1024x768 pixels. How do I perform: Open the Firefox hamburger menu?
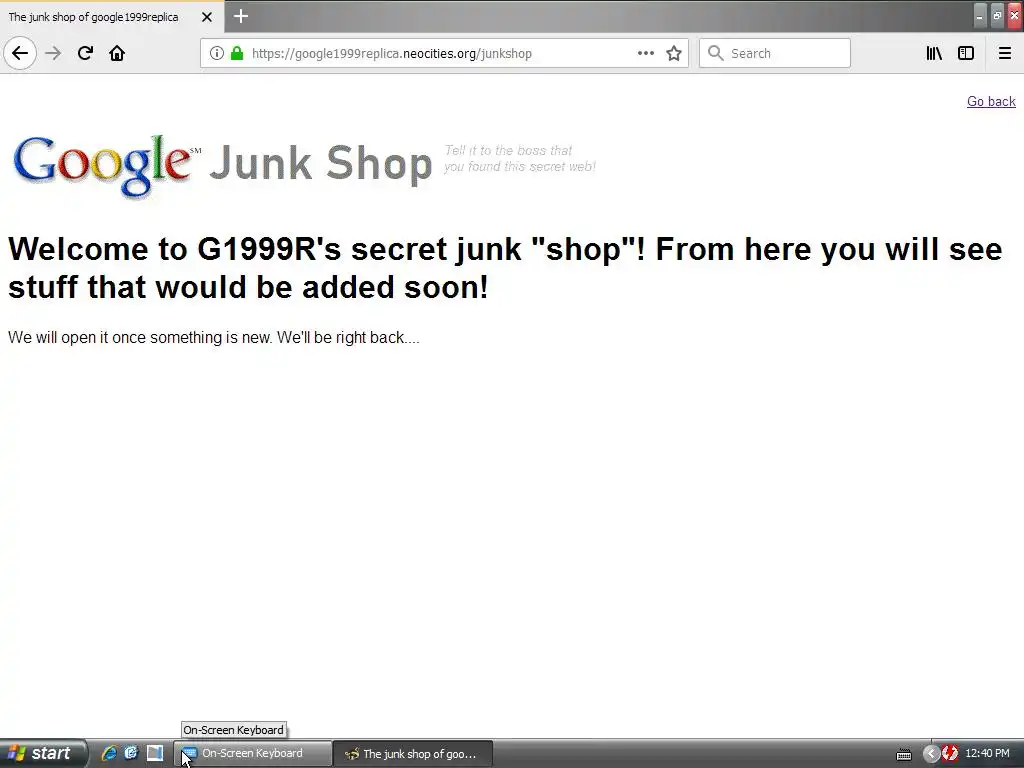1004,54
